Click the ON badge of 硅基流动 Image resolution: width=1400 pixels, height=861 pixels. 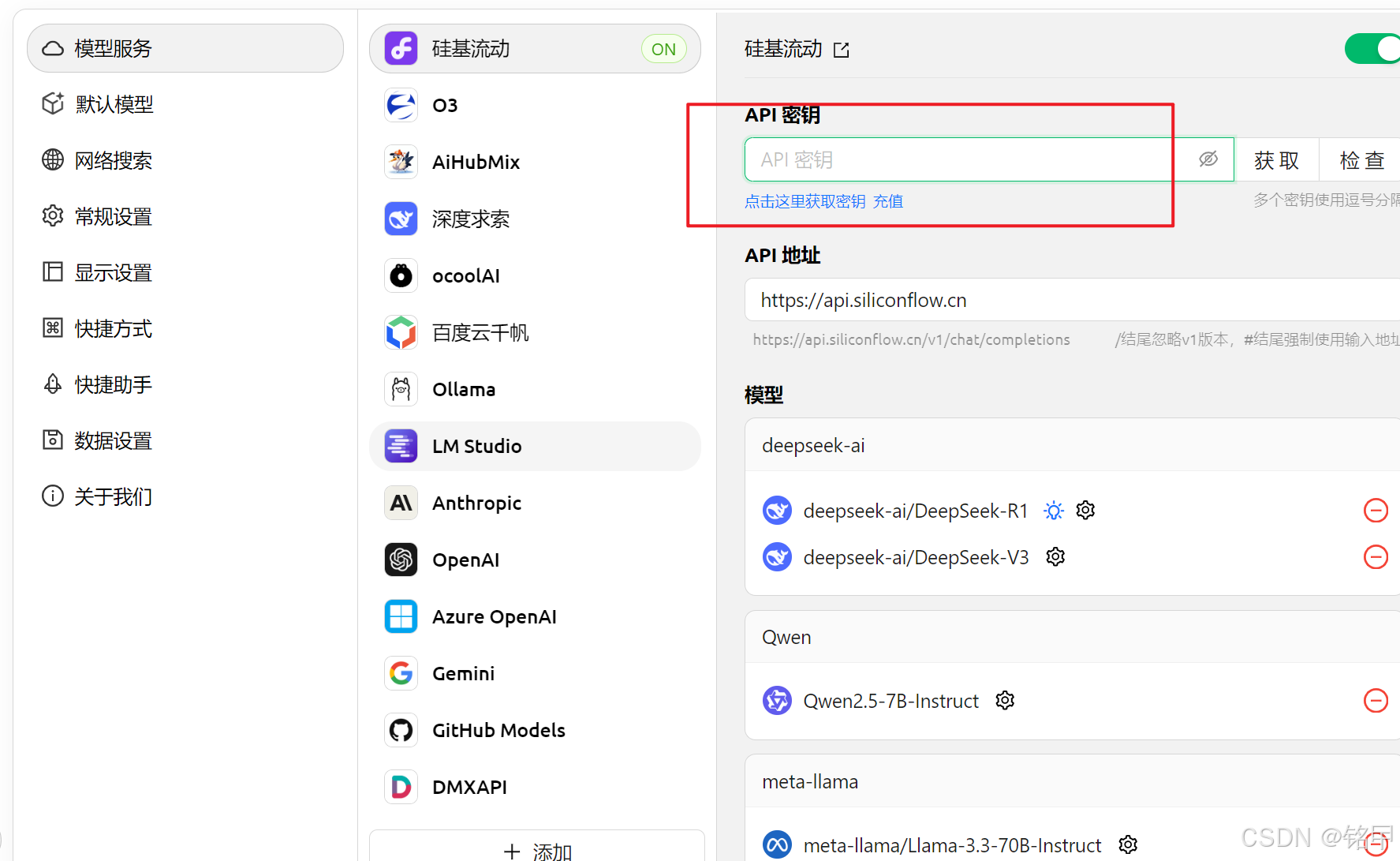pyautogui.click(x=663, y=49)
